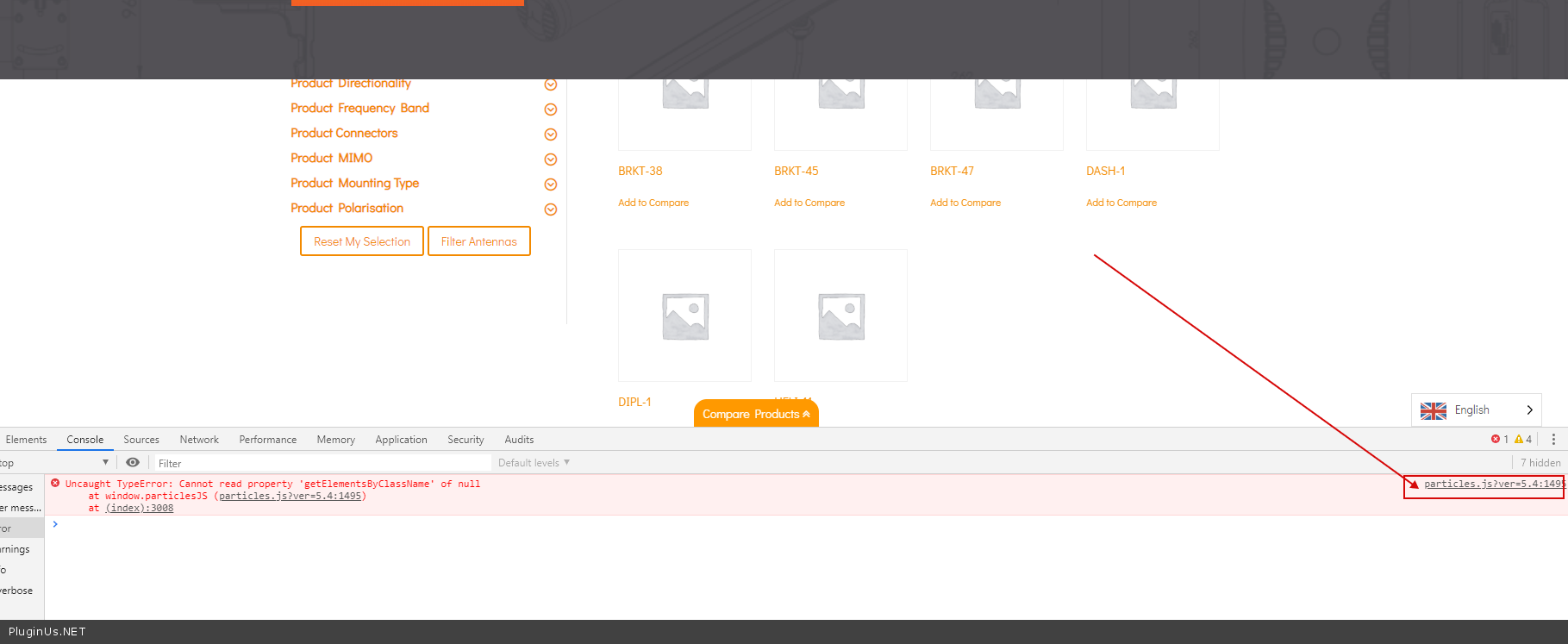The height and width of the screenshot is (644, 1568).
Task: Click the red error count icon
Action: click(x=1496, y=440)
